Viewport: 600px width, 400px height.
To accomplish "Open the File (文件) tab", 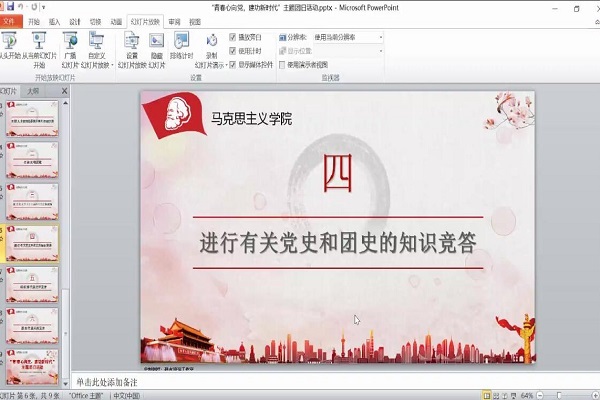I will (9, 22).
